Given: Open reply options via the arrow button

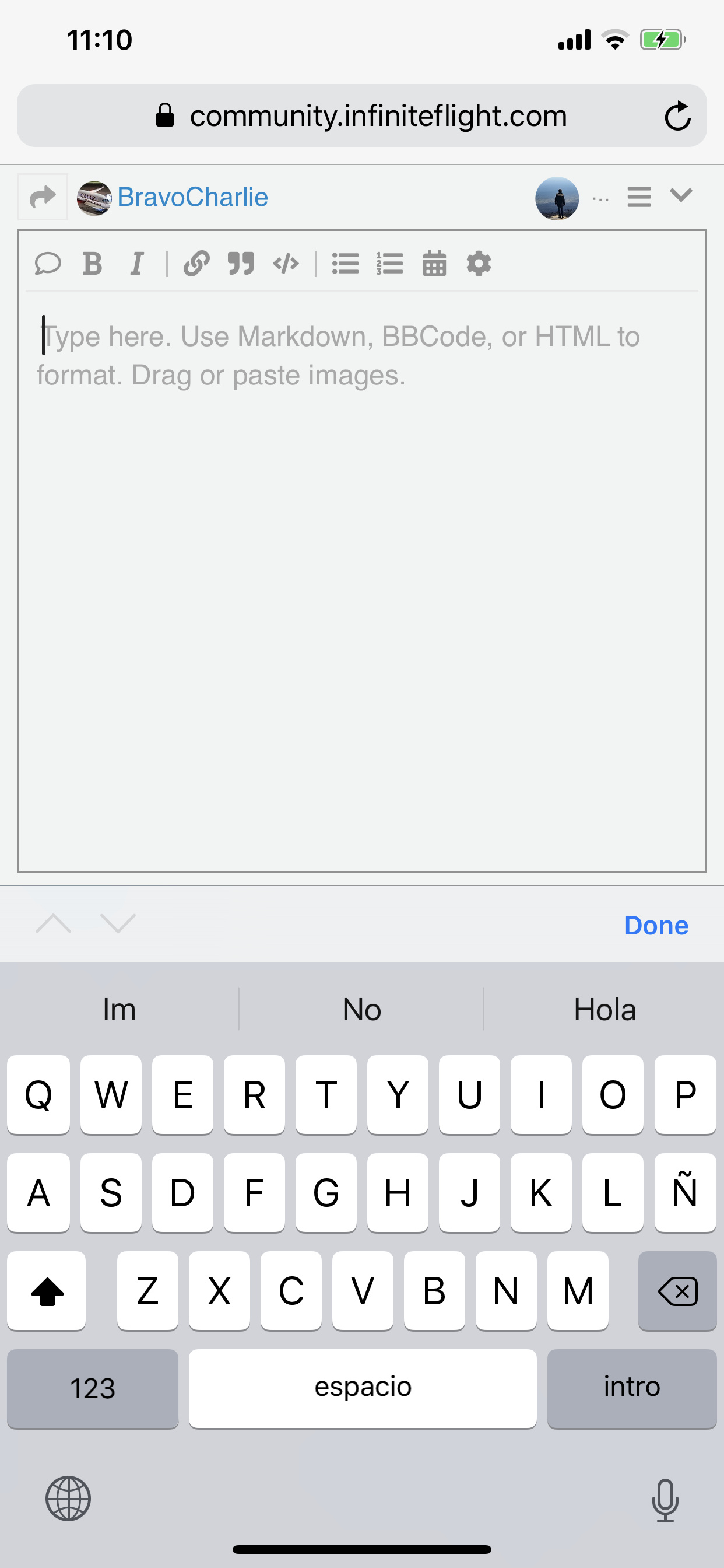Looking at the screenshot, I should click(x=43, y=197).
